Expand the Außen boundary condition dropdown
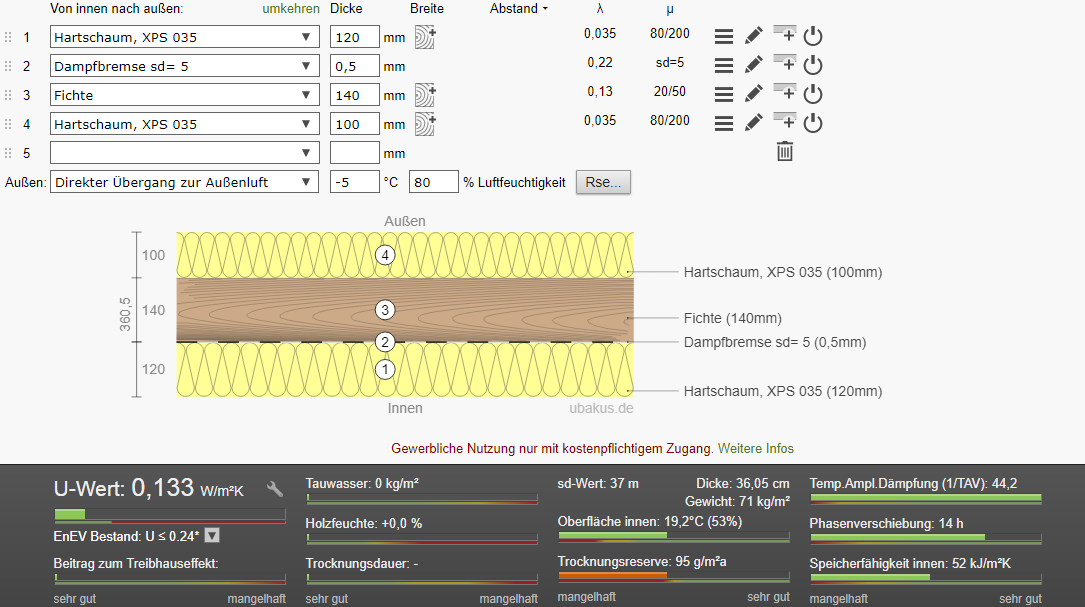The width and height of the screenshot is (1085, 607). [x=305, y=183]
